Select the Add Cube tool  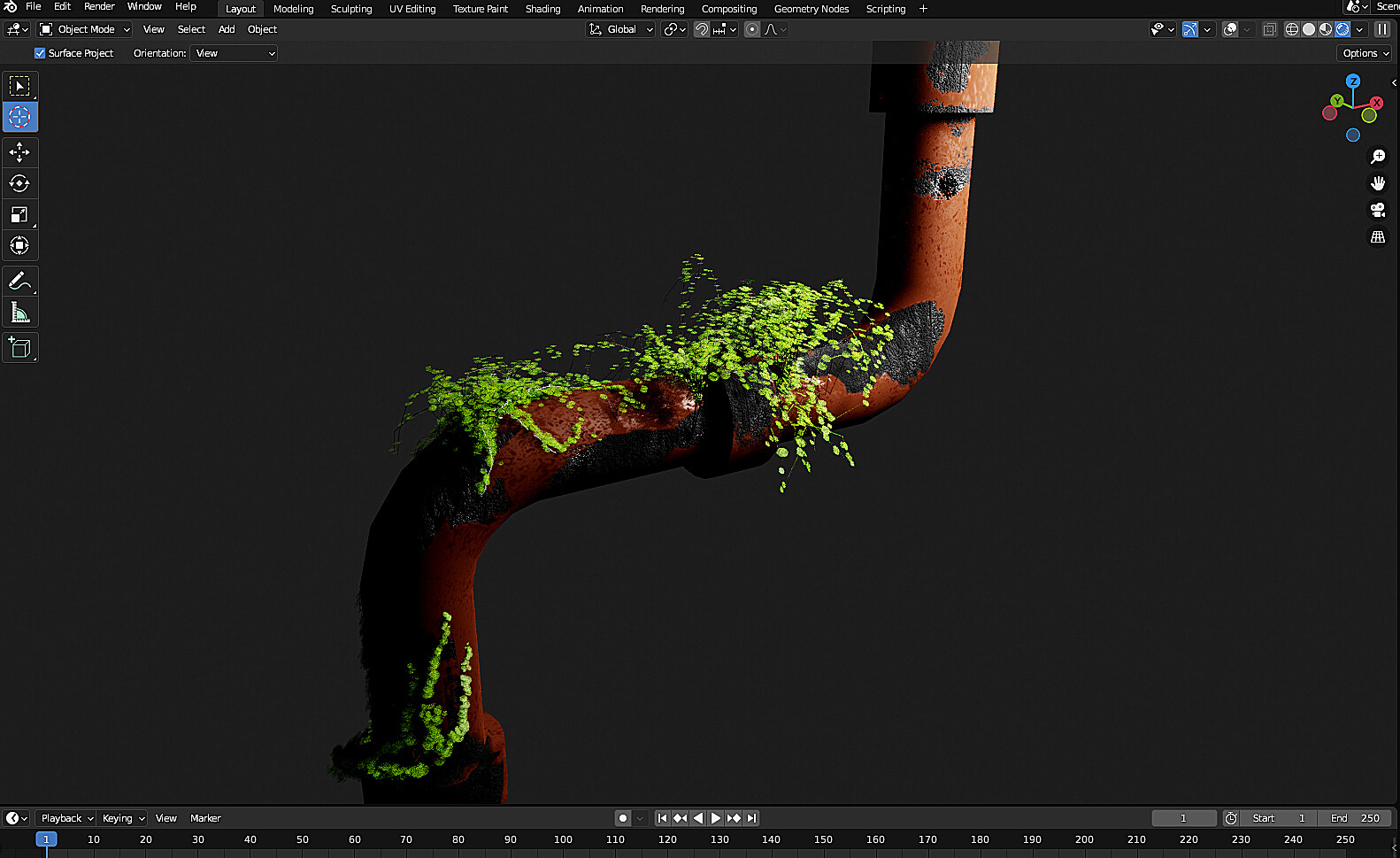coord(19,347)
